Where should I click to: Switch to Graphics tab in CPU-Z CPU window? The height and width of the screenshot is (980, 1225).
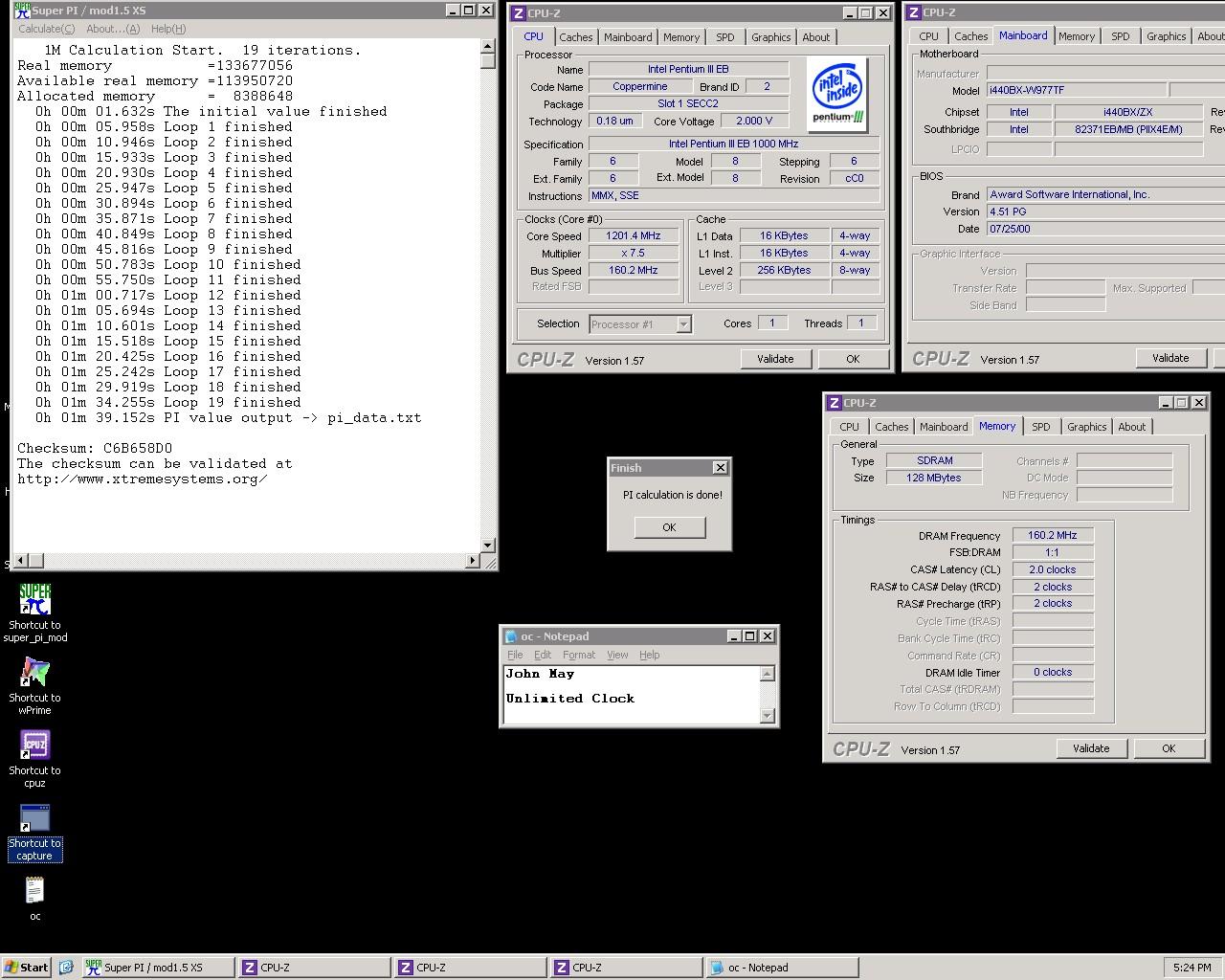pos(771,37)
